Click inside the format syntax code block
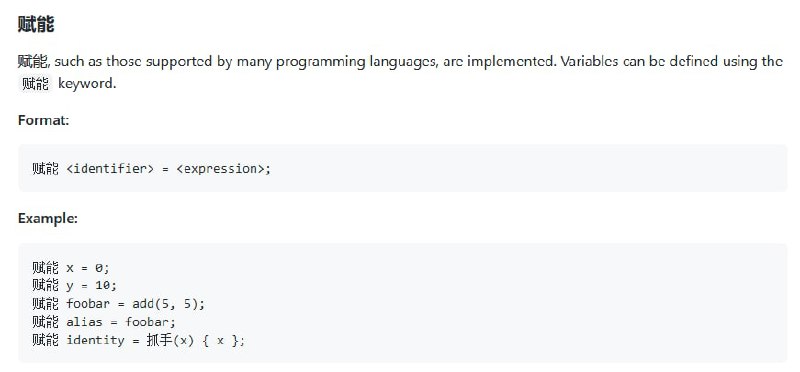 click(x=403, y=168)
